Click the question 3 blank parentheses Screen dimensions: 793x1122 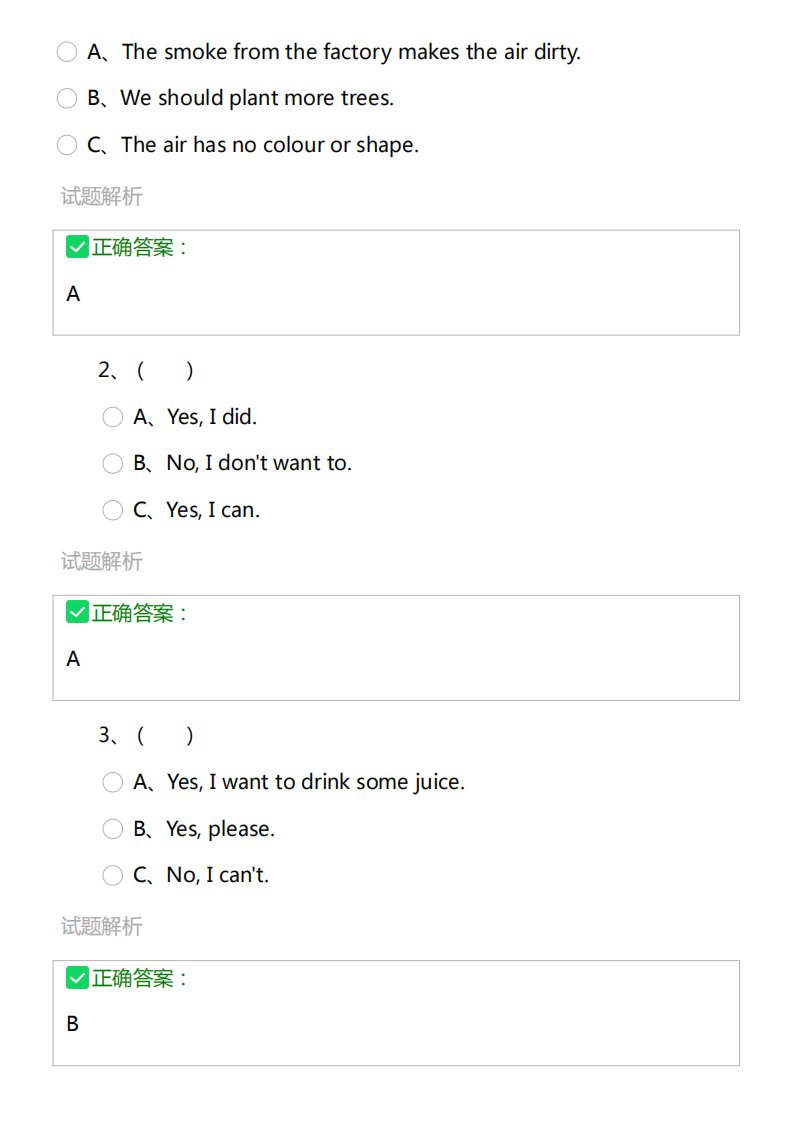tap(165, 736)
